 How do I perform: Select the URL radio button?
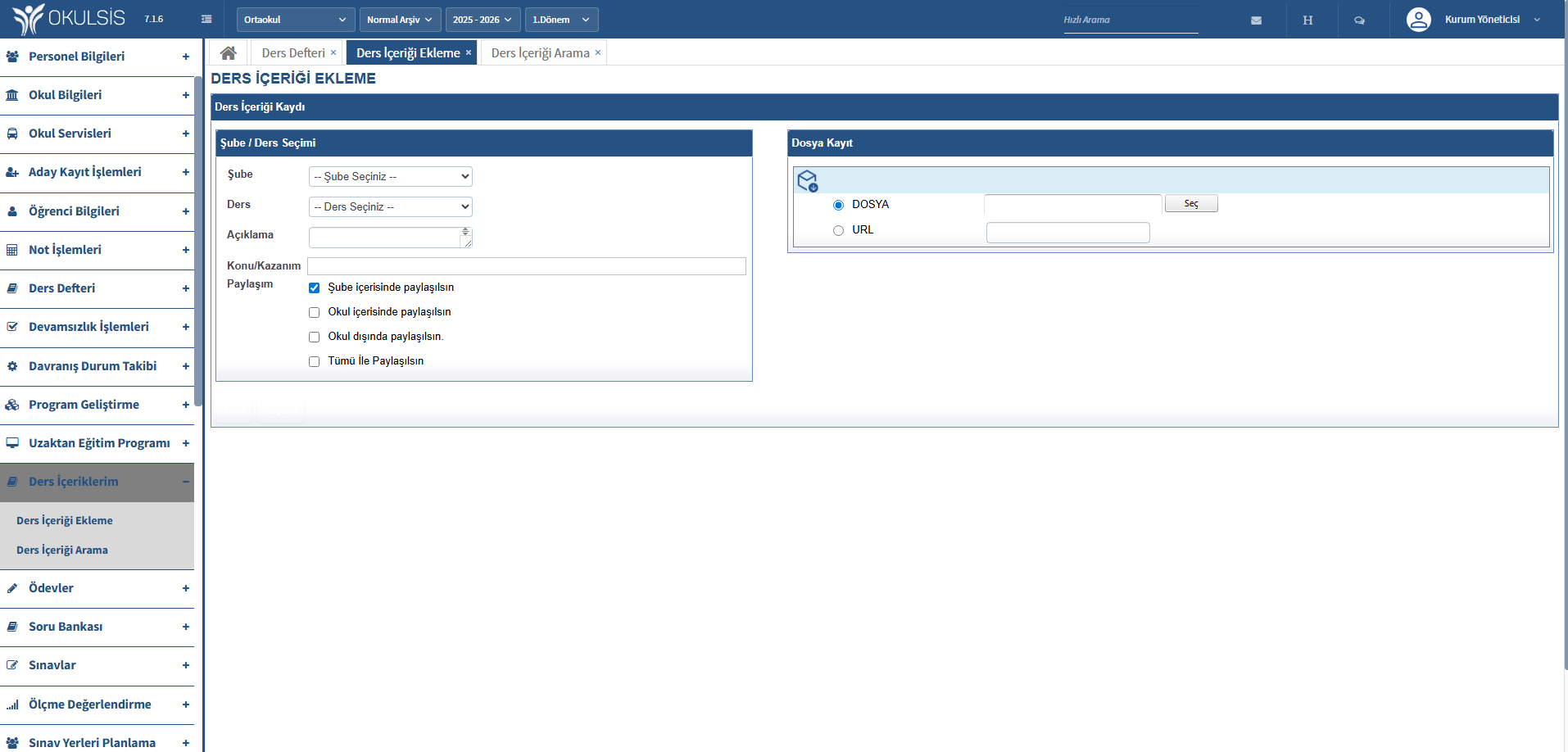[838, 231]
